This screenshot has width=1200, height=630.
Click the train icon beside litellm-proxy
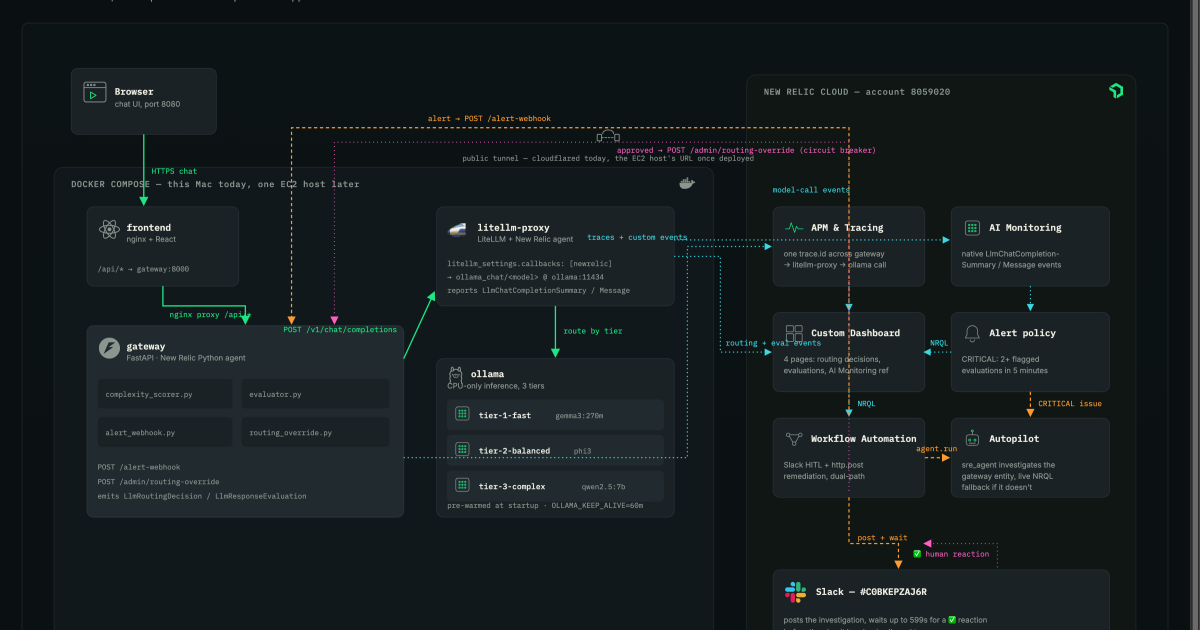458,231
